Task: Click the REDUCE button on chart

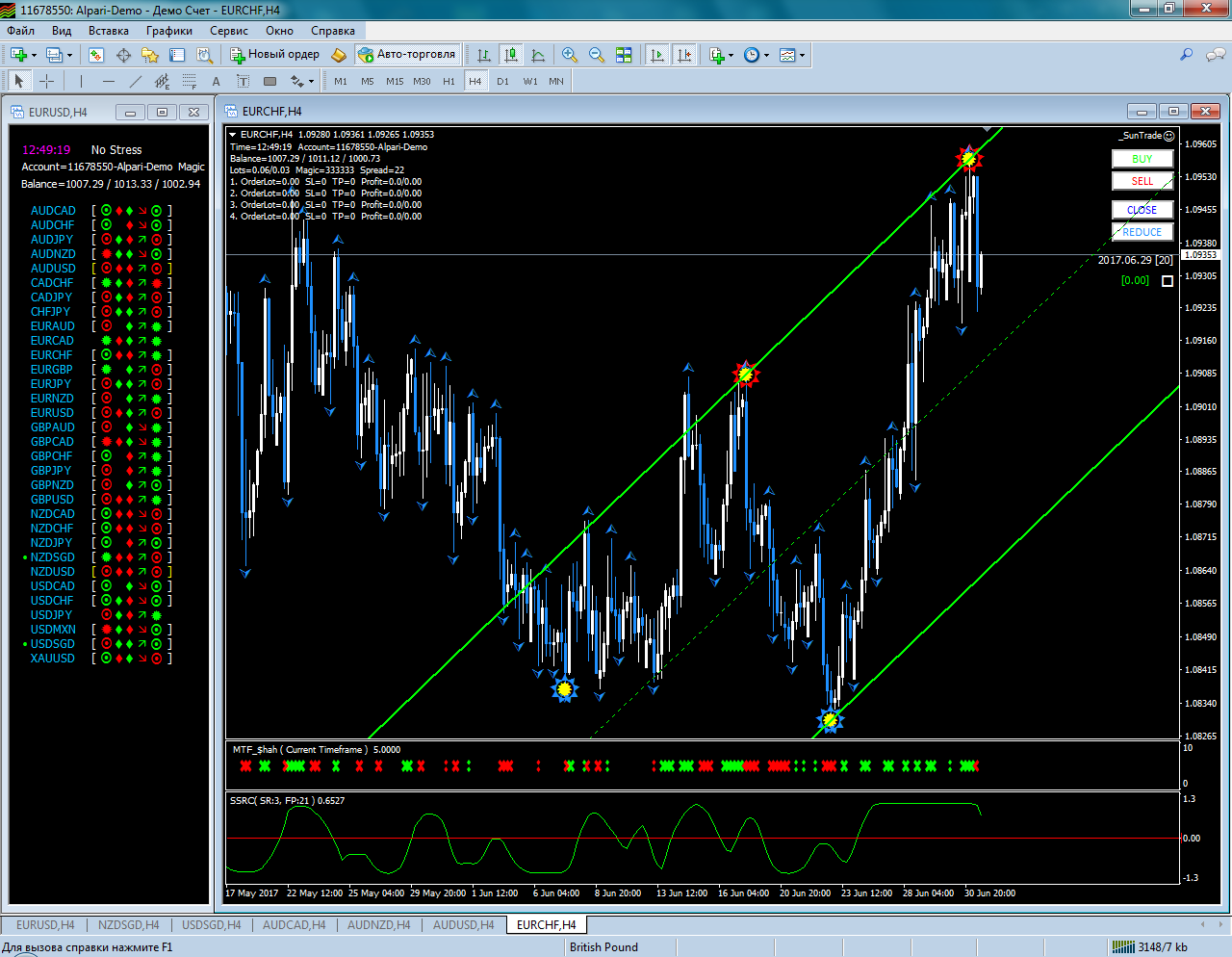Action: click(x=1142, y=232)
